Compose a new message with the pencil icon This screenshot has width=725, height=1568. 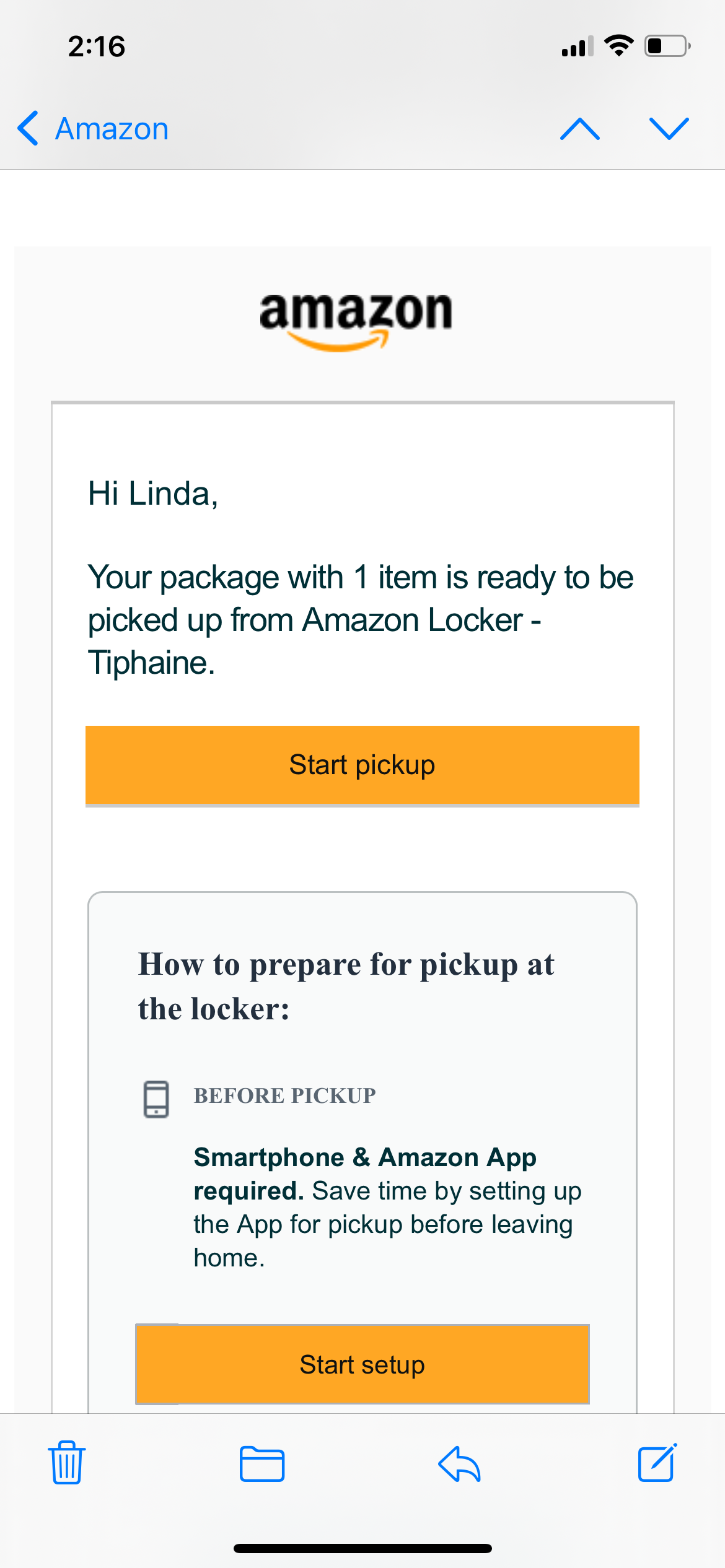click(x=657, y=1463)
